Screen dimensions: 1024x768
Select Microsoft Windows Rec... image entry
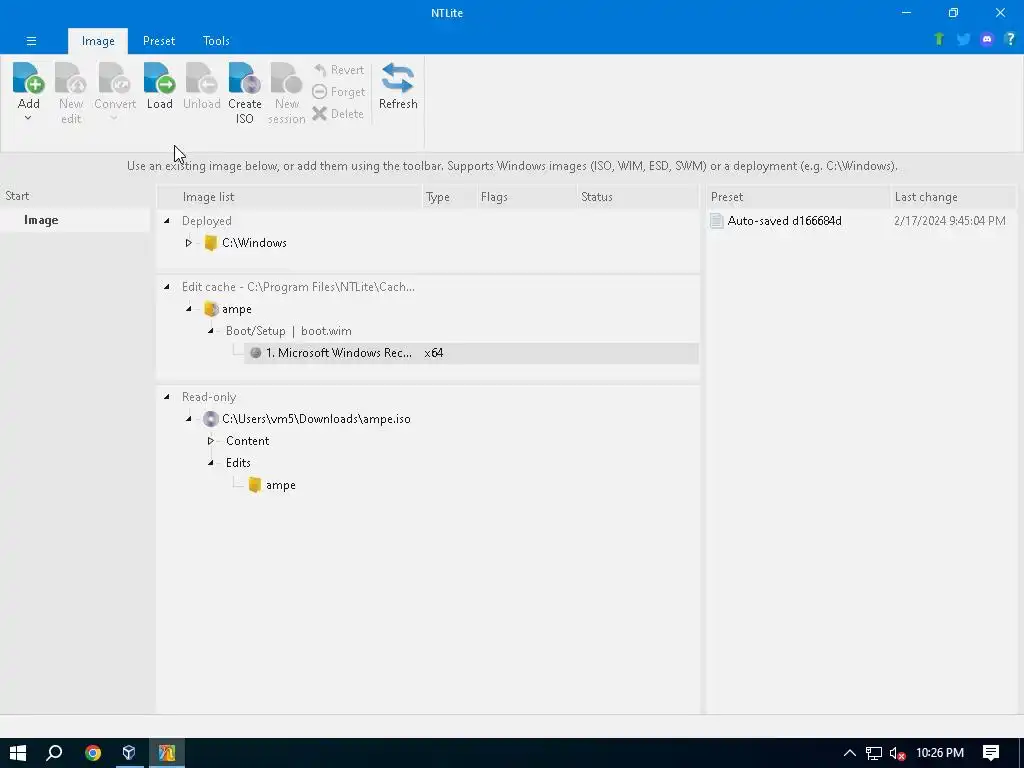pos(338,353)
